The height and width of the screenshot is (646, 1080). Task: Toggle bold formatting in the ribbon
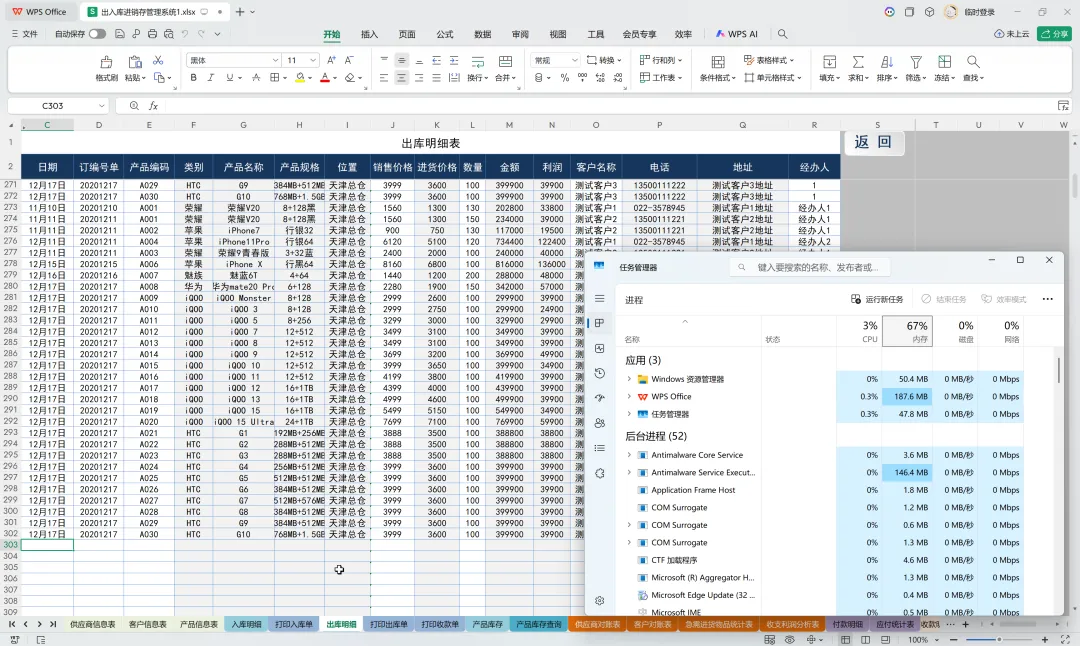click(194, 78)
